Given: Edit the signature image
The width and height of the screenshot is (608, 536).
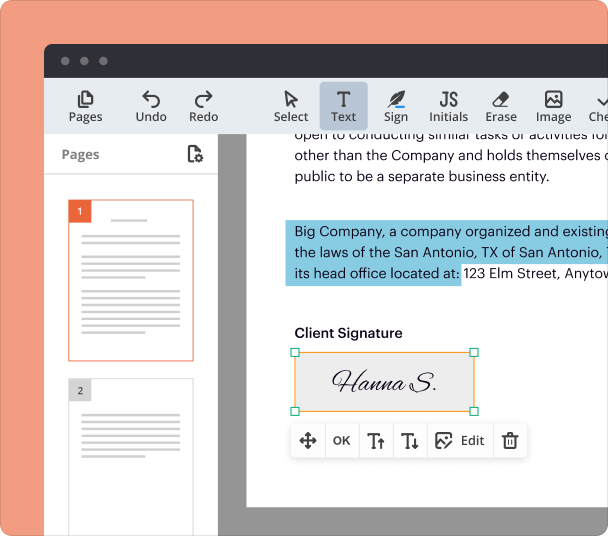Looking at the screenshot, I should (x=460, y=441).
